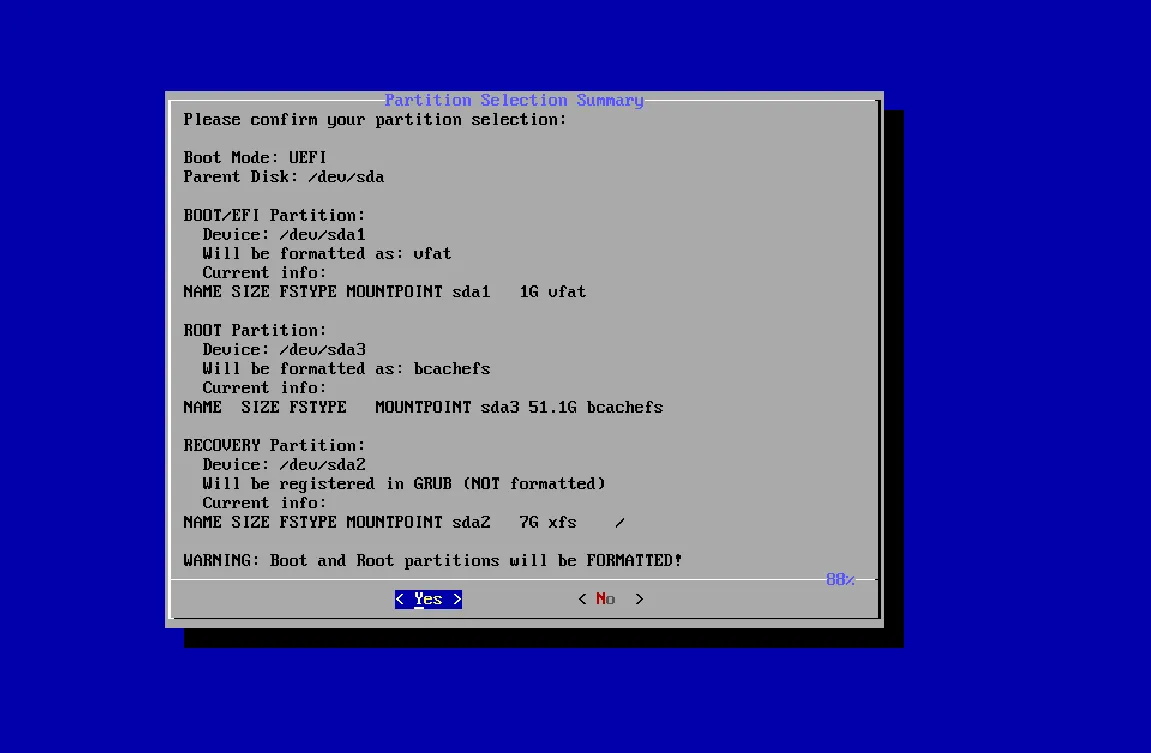Select the sda1 1G vfat info row
The image size is (1151, 753).
coord(385,292)
